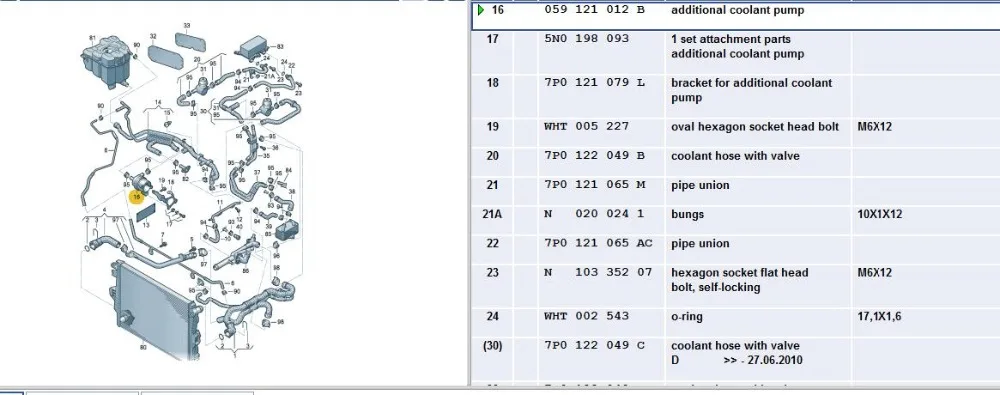Select part number 7P0 122 049 C
The image size is (1000, 395).
pyautogui.click(x=594, y=346)
